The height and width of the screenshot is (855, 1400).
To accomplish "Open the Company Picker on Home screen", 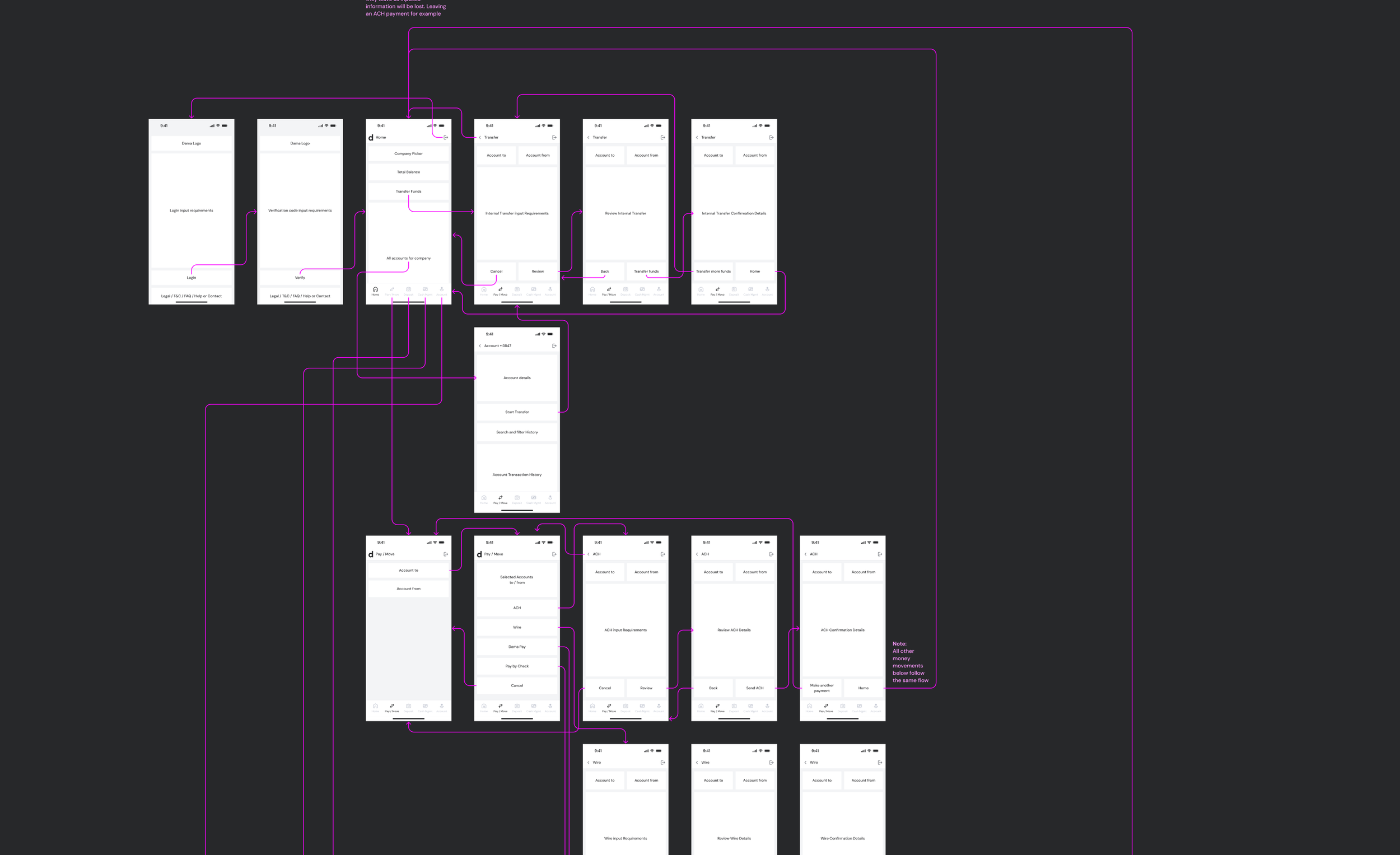I will click(x=409, y=153).
